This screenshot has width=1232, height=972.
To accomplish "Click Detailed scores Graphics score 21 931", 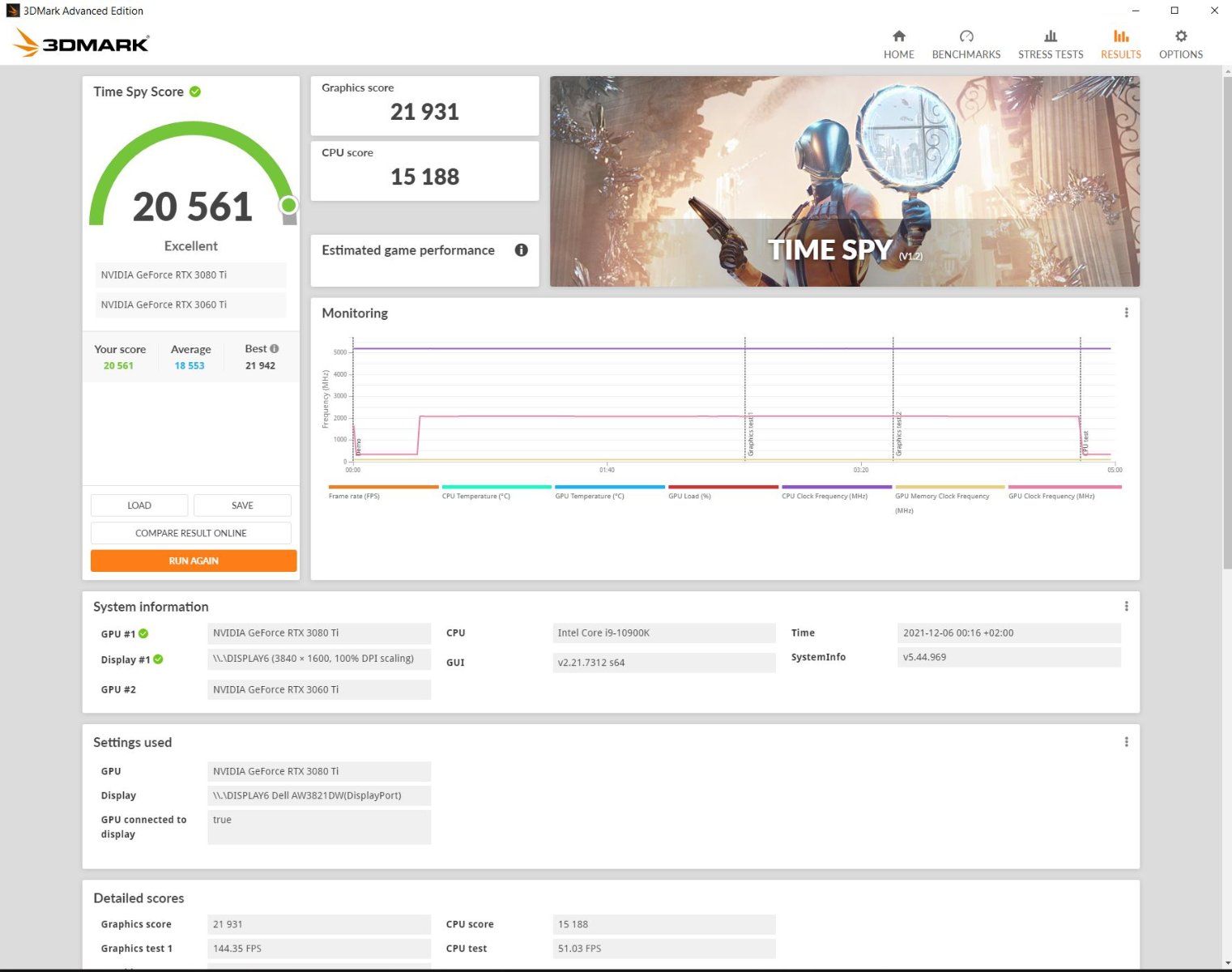I will click(319, 924).
